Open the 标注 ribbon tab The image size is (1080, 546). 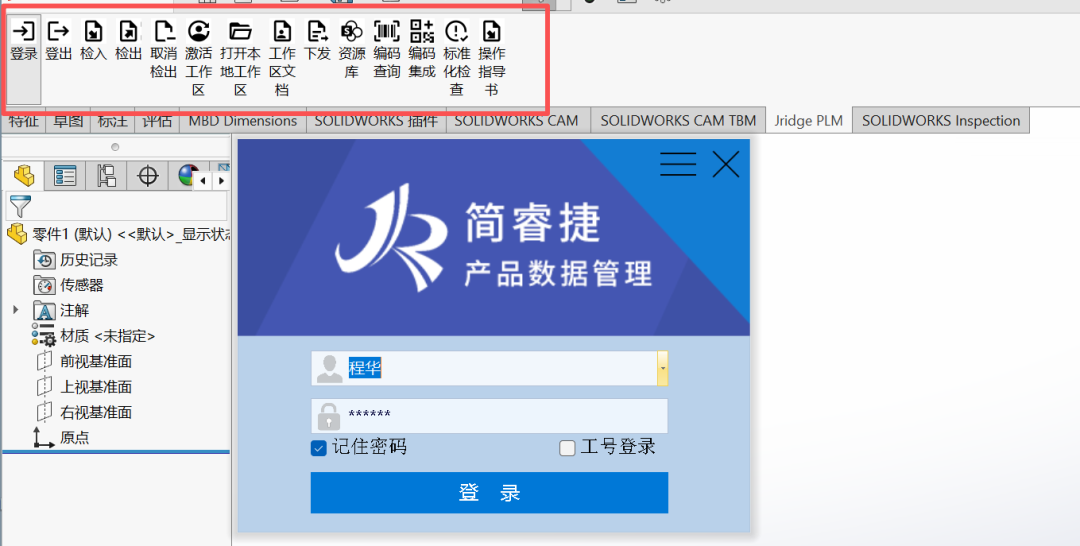click(112, 120)
